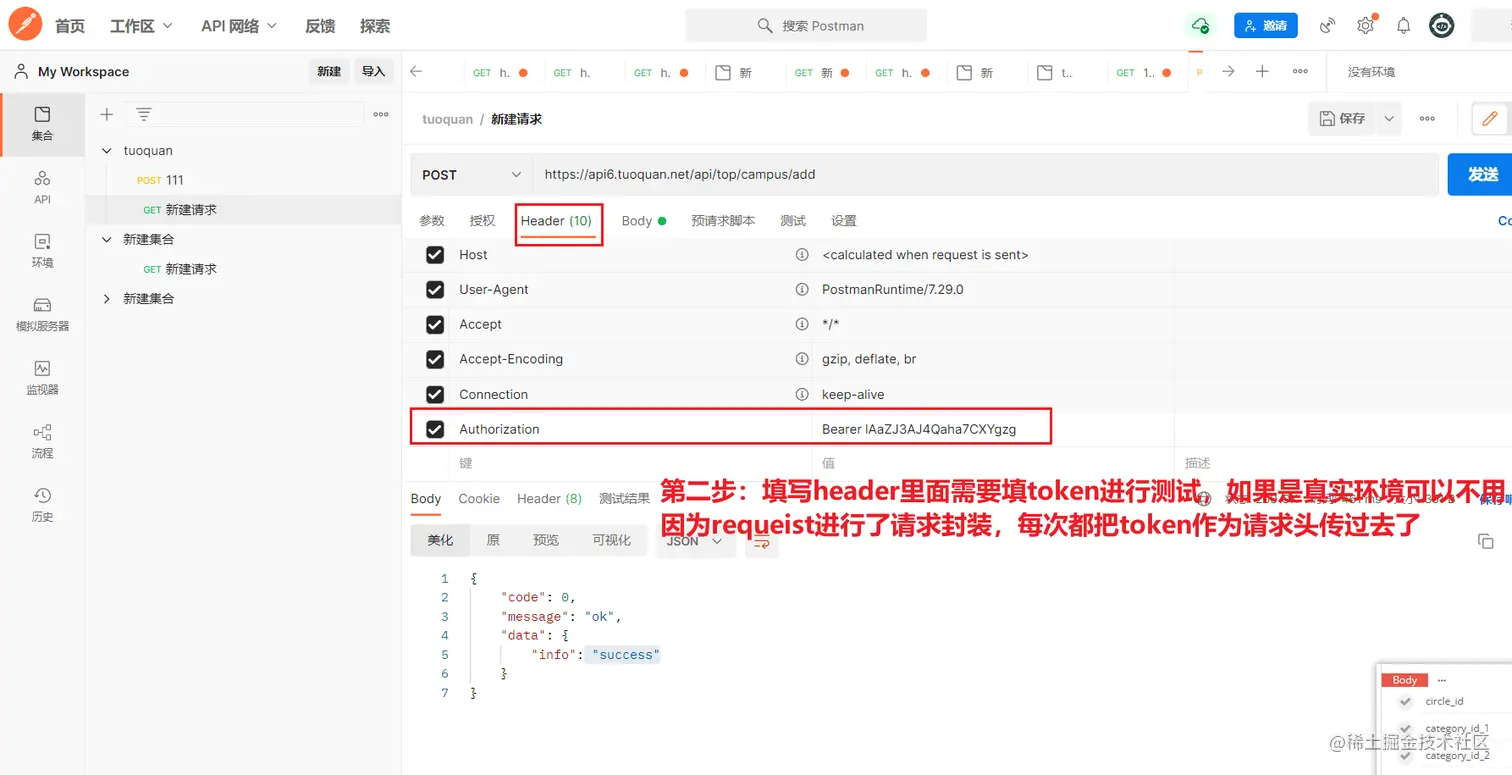This screenshot has height=775, width=1512.
Task: Select the 预览 response view
Action: click(x=546, y=540)
